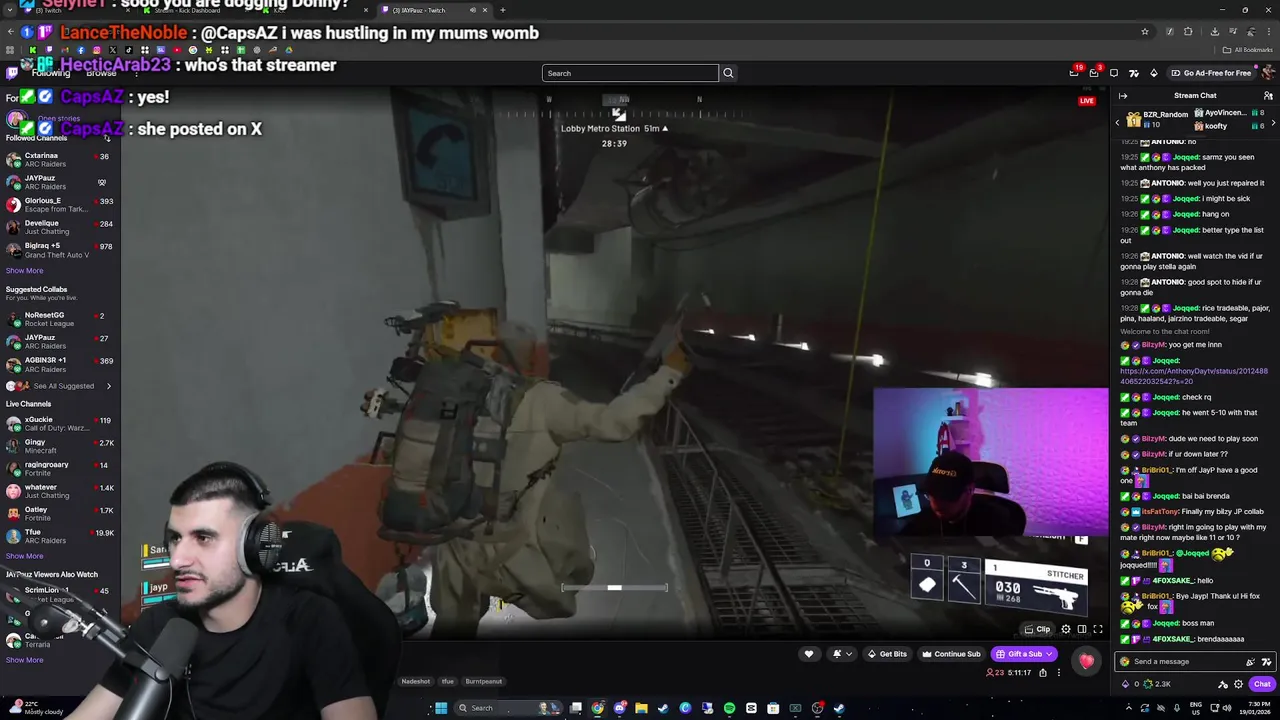
Task: Click Show More under Live Channels
Action: coord(24,556)
